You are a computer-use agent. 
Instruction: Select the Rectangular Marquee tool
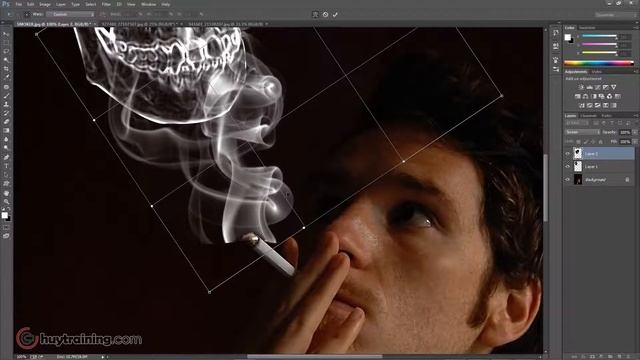(6, 42)
